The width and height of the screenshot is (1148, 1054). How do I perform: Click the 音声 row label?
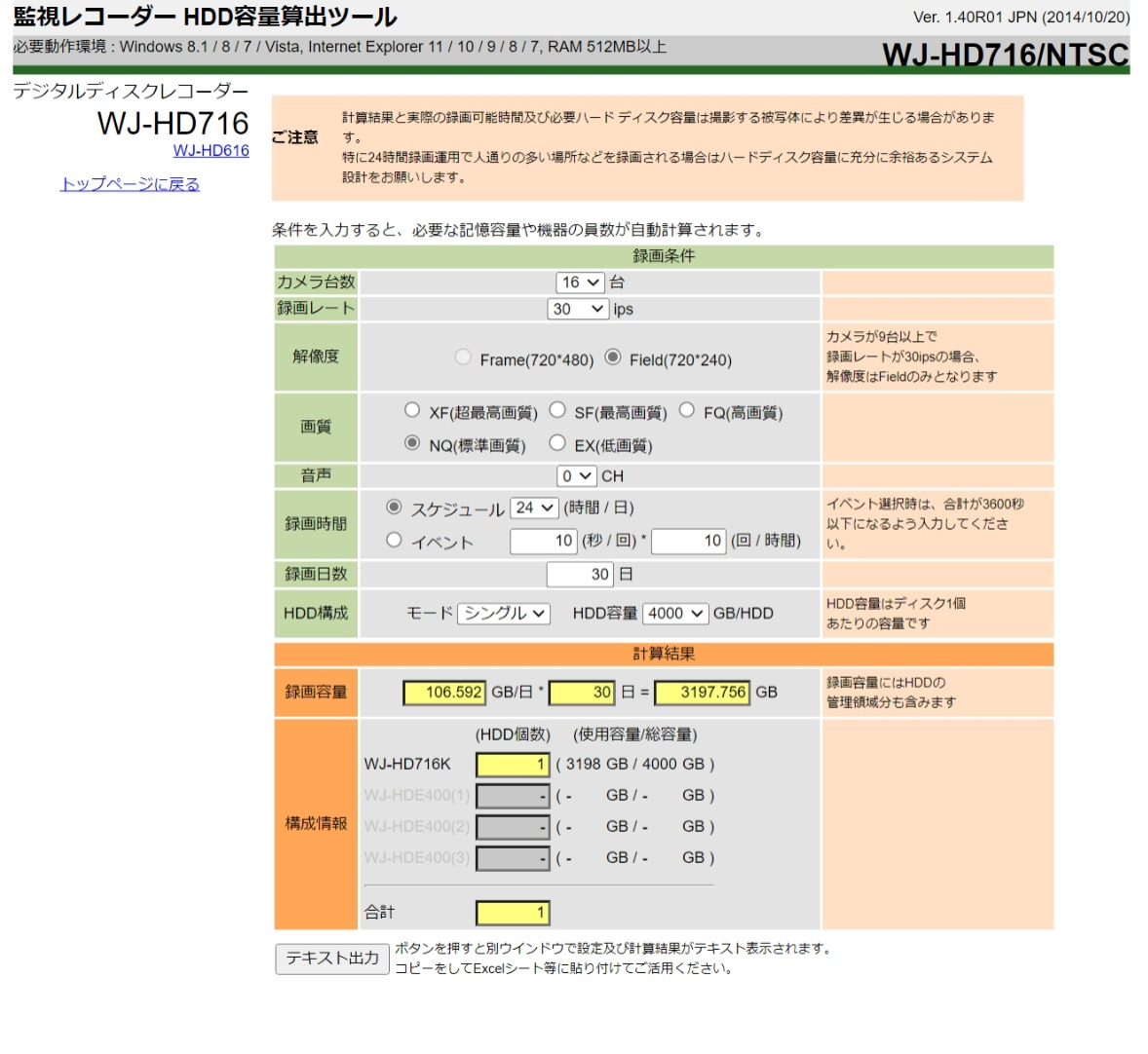(x=316, y=476)
